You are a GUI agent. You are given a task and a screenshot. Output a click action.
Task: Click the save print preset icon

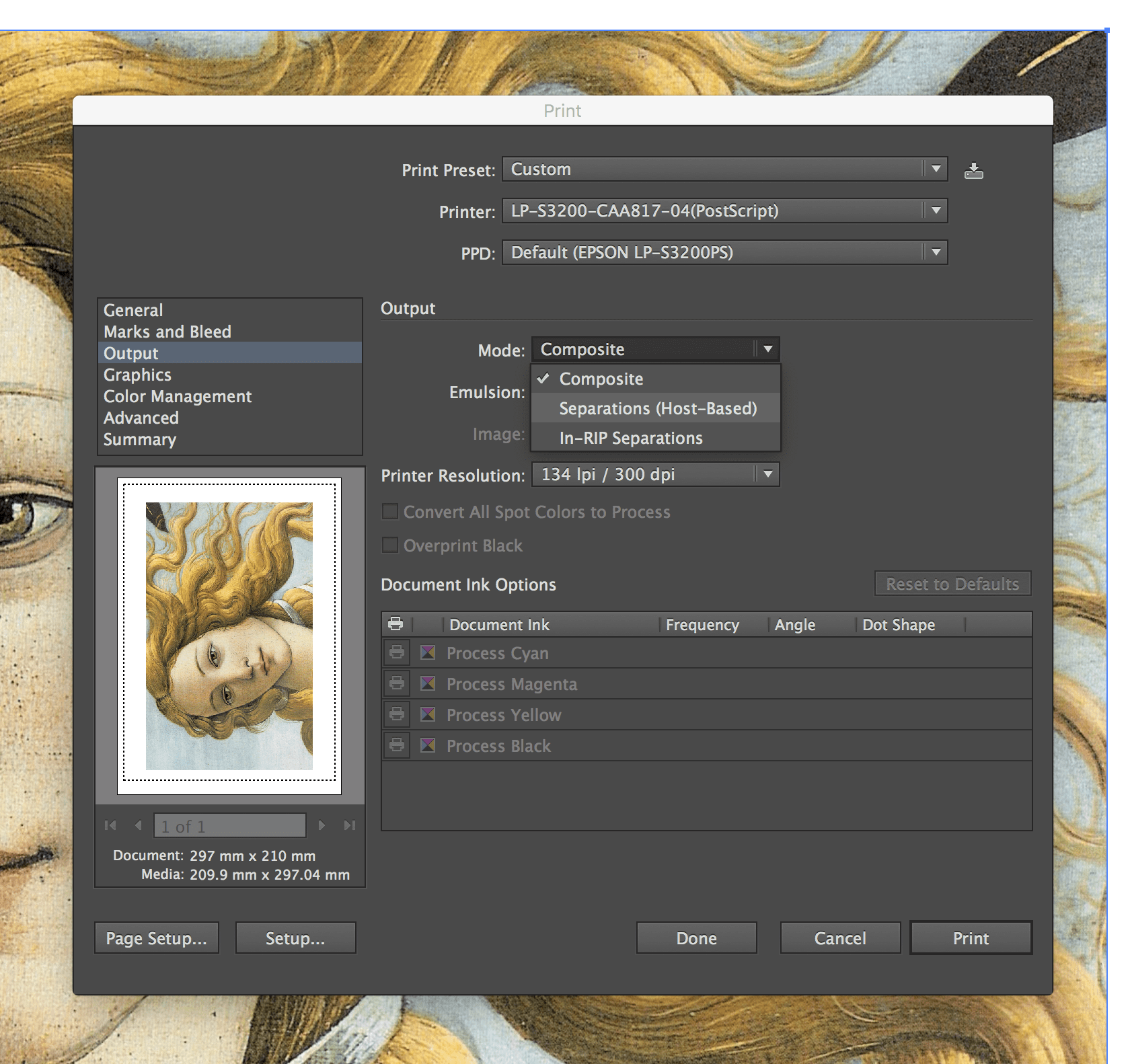pos(973,171)
